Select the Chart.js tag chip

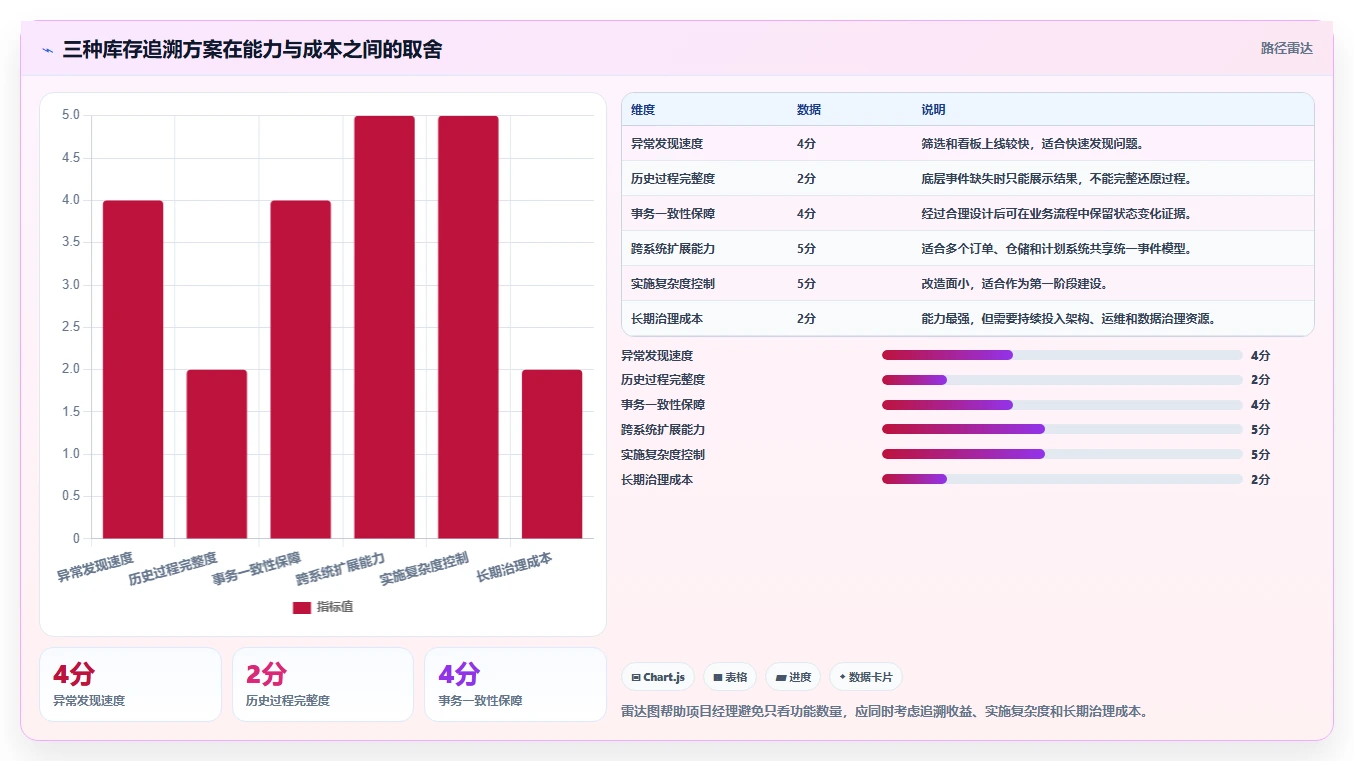(658, 677)
